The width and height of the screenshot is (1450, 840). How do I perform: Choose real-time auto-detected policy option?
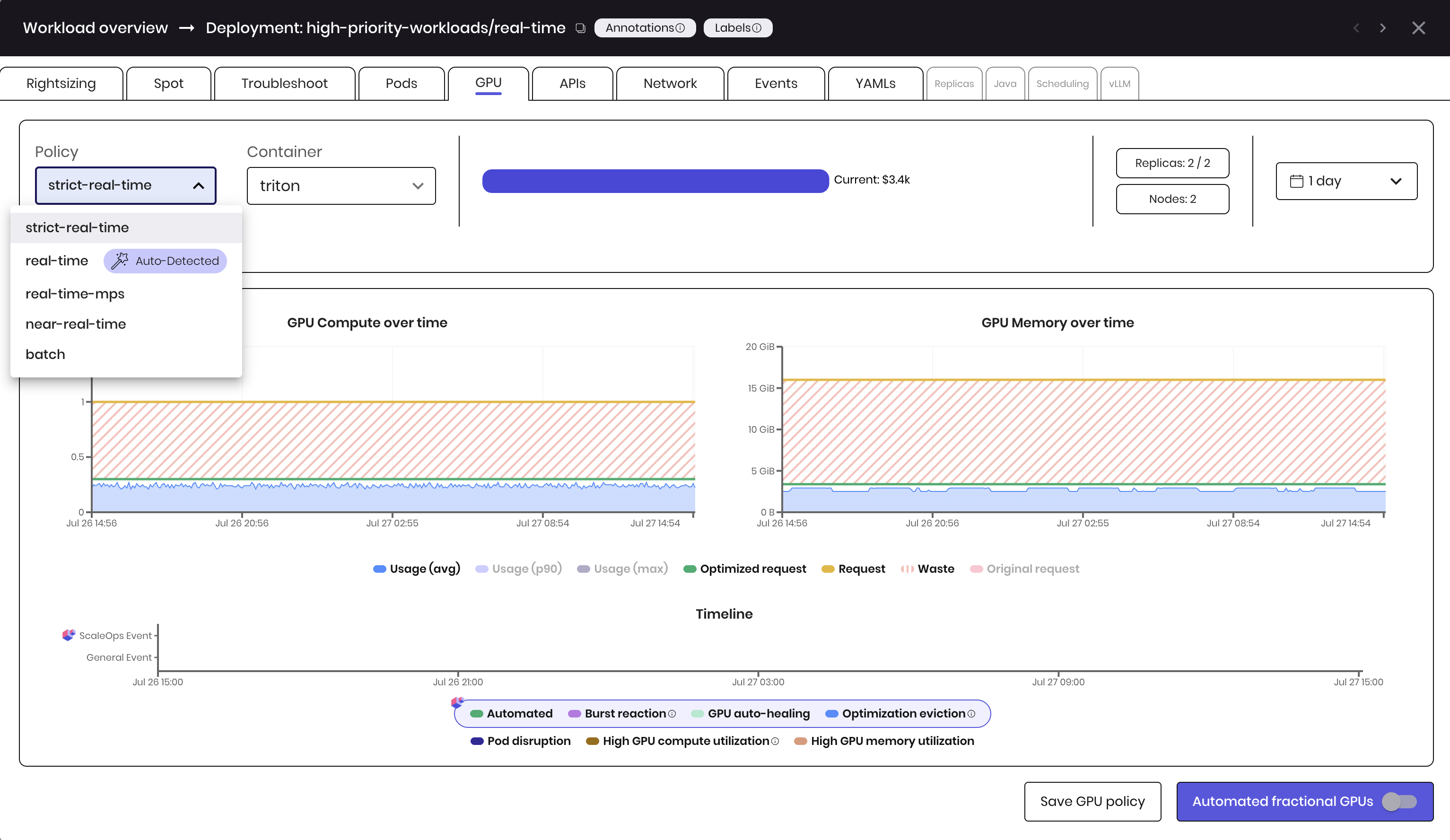click(x=126, y=261)
